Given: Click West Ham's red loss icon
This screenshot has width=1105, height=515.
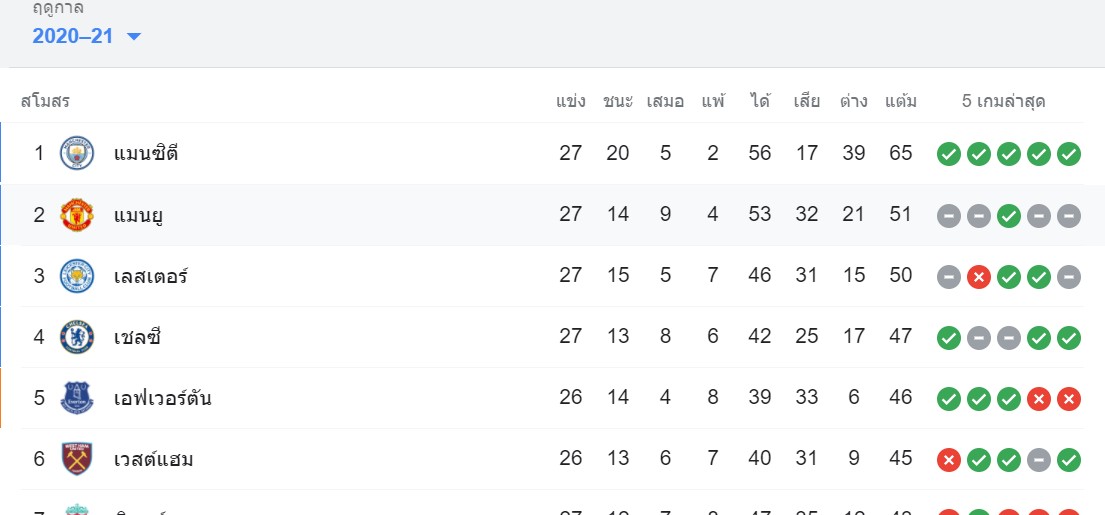Looking at the screenshot, I should 949,461.
